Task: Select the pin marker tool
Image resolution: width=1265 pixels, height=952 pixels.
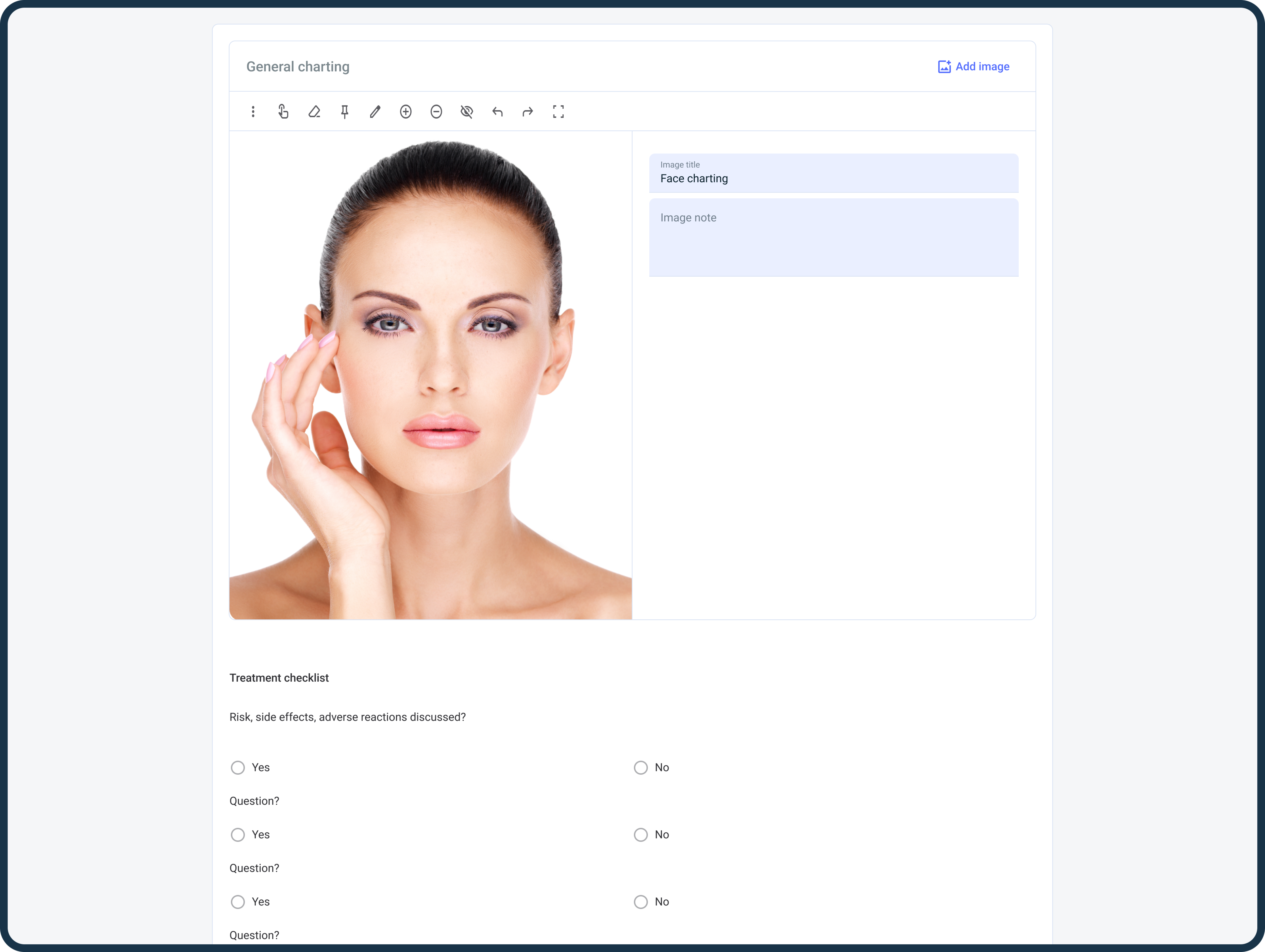Action: 344,112
